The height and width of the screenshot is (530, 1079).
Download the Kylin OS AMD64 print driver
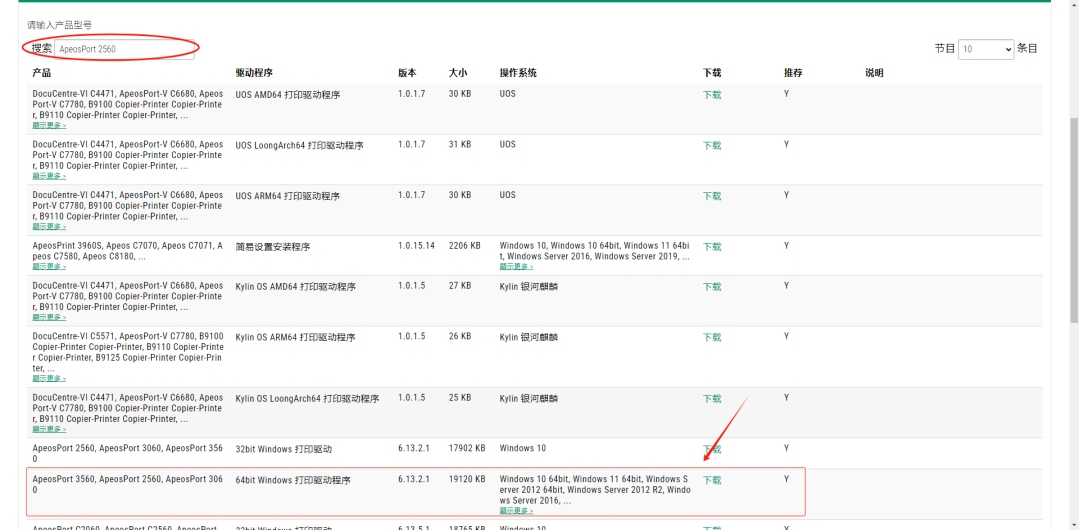click(712, 287)
